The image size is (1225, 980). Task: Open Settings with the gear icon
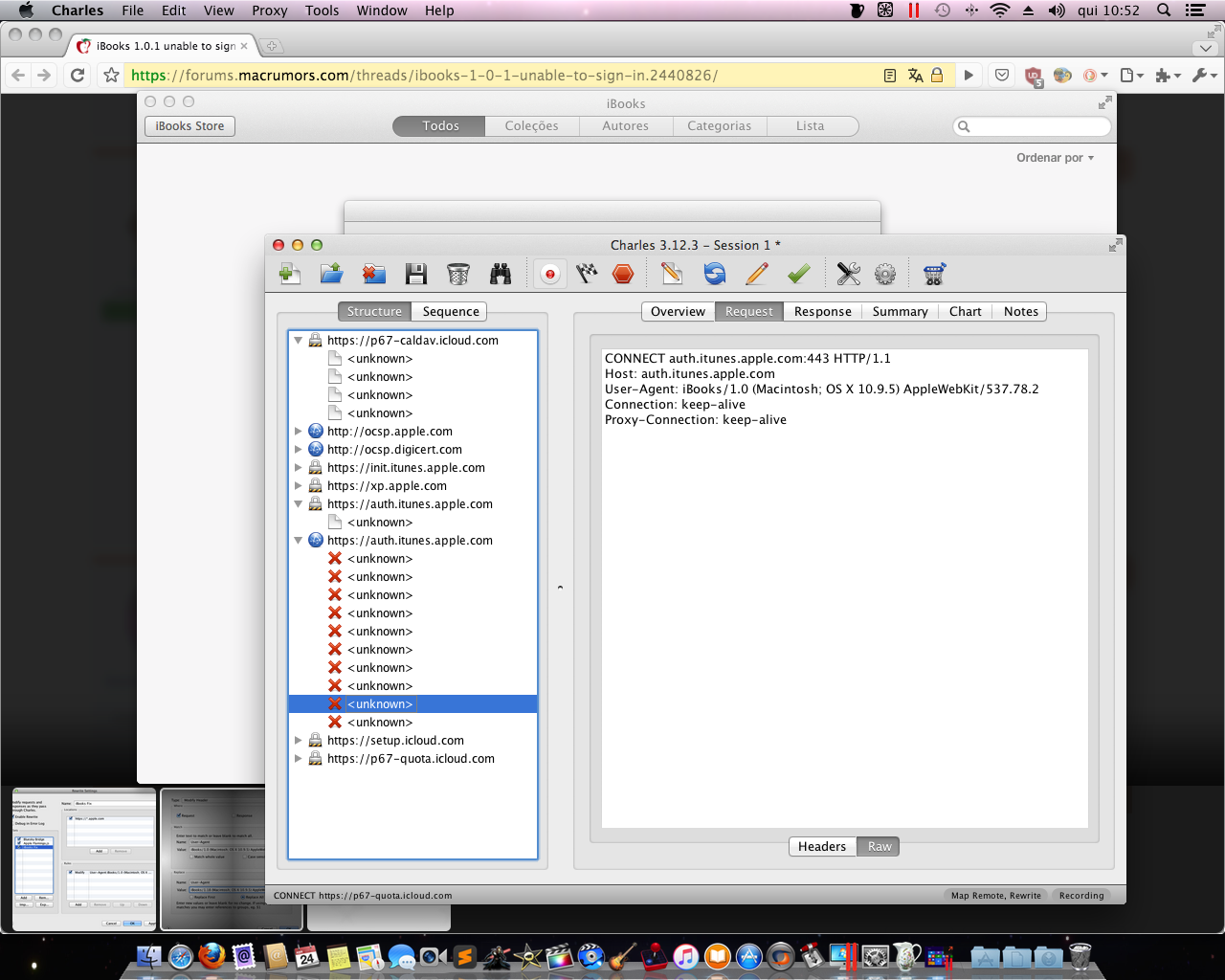(x=885, y=274)
